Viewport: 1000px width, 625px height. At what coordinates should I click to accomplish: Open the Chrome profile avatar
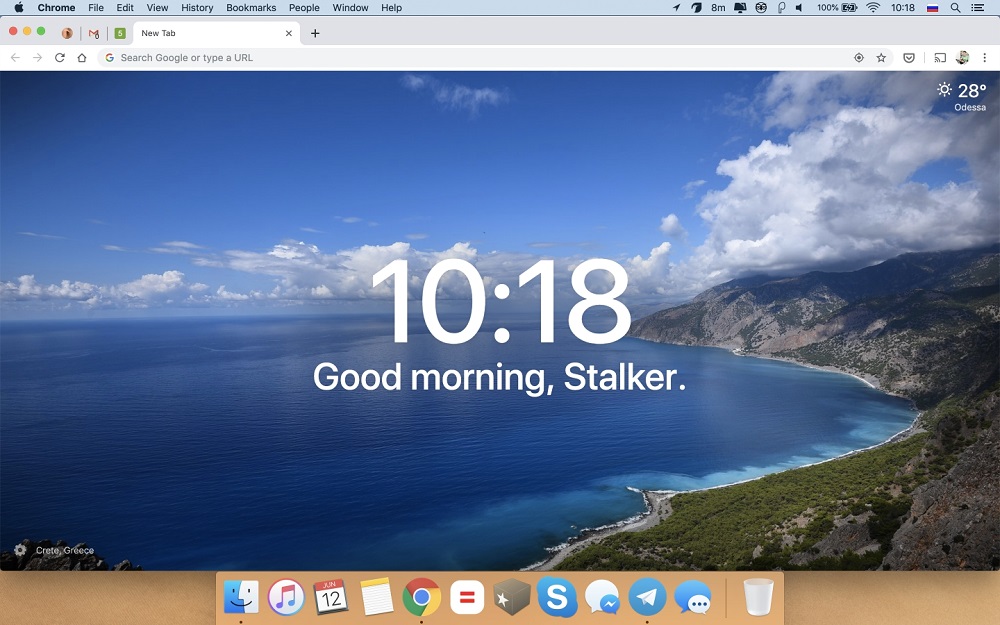tap(962, 58)
